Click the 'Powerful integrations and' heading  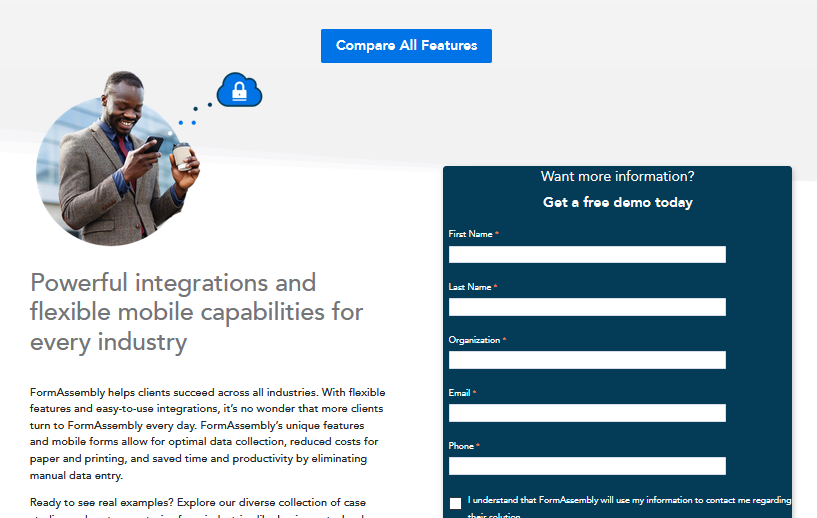[173, 283]
